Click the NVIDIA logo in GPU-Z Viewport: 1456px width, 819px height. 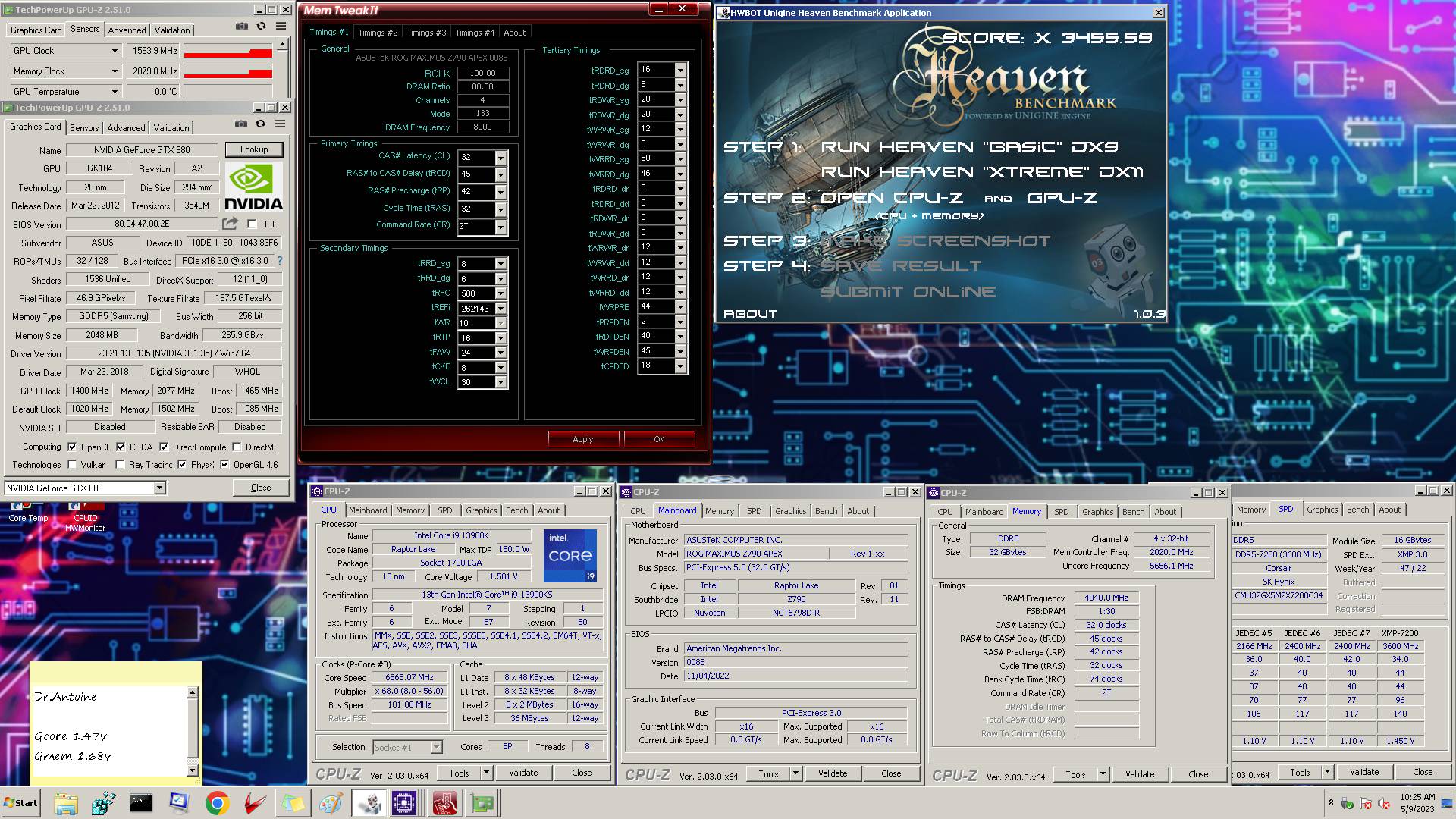[253, 187]
